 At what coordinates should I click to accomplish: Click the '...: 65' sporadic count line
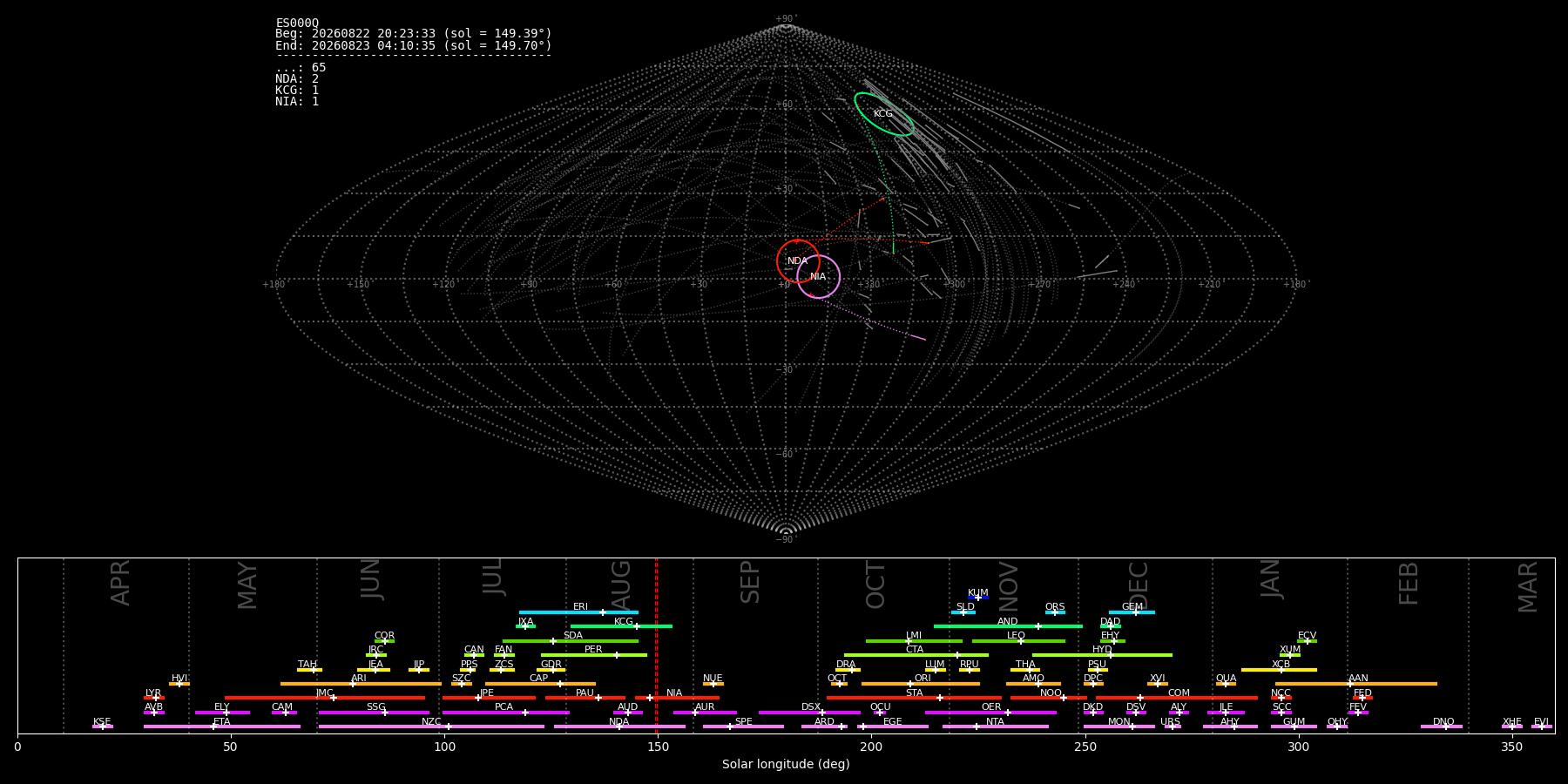301,68
